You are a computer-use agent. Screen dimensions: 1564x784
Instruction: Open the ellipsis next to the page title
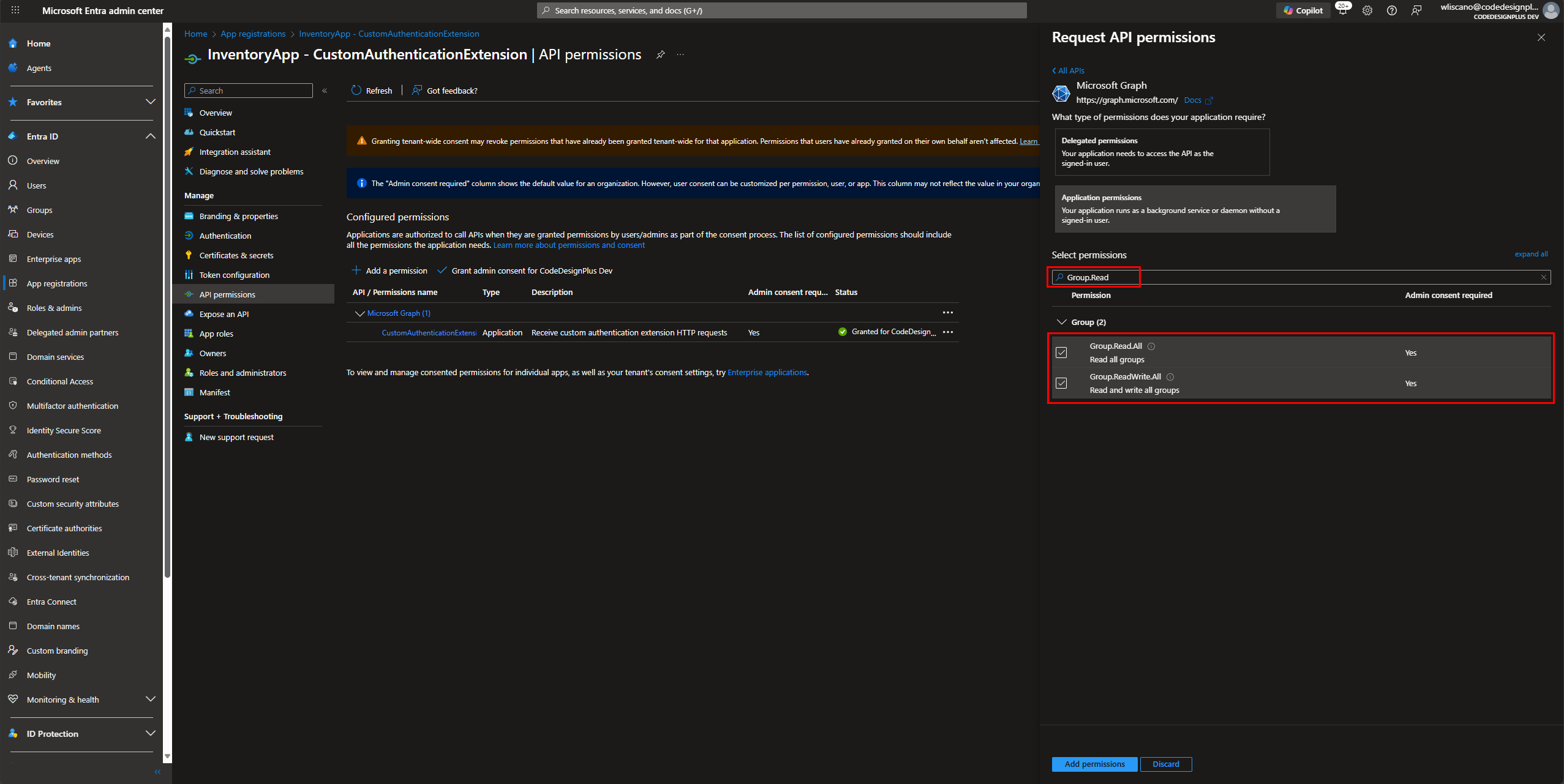(x=680, y=54)
